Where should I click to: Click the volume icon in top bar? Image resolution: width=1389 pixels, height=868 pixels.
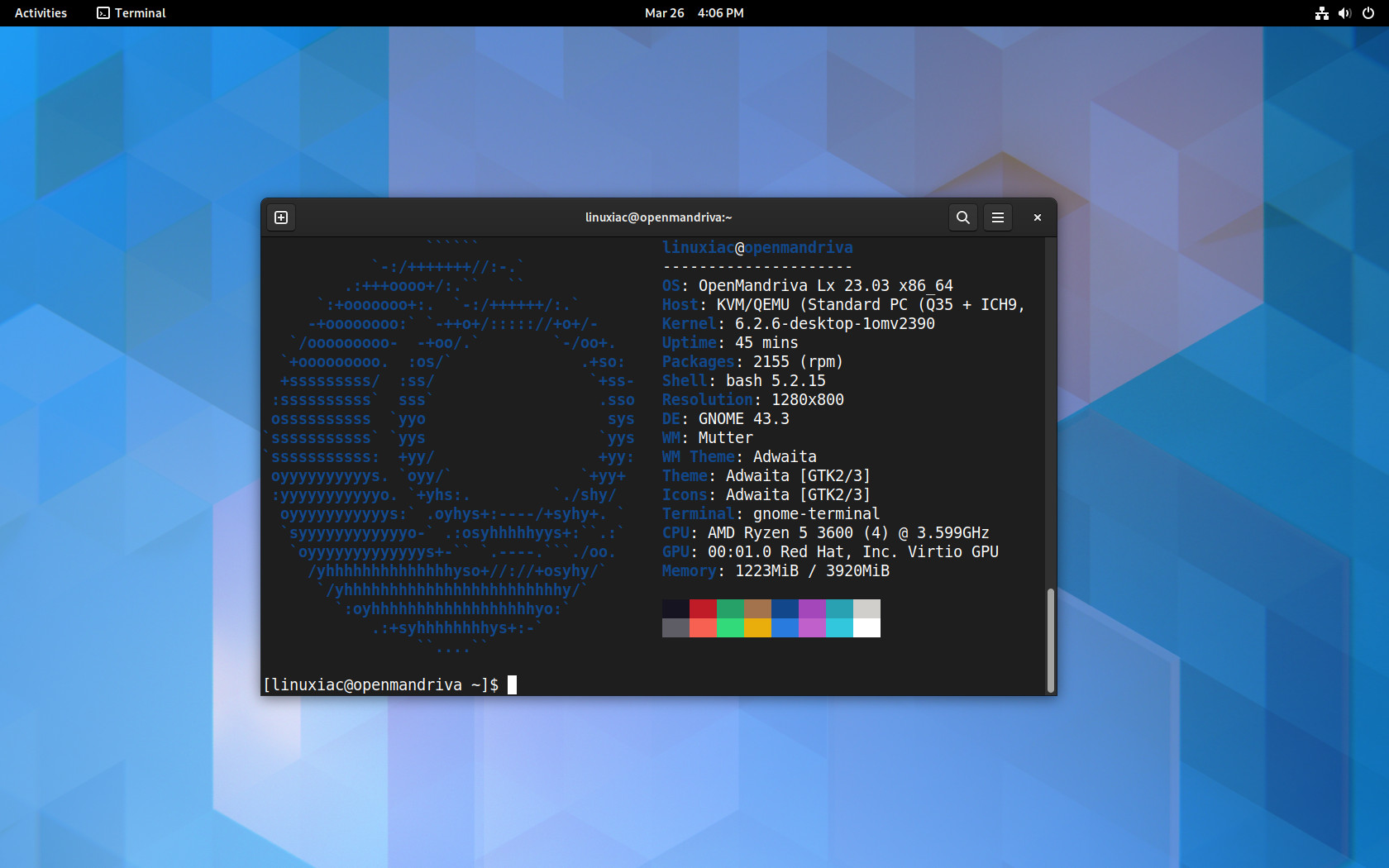click(x=1344, y=13)
